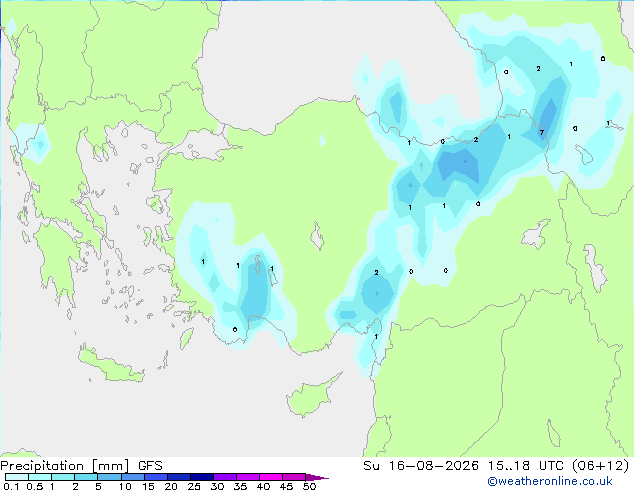Click the '(06+12)' forecast run text
This screenshot has width=634, height=490.
(601, 466)
